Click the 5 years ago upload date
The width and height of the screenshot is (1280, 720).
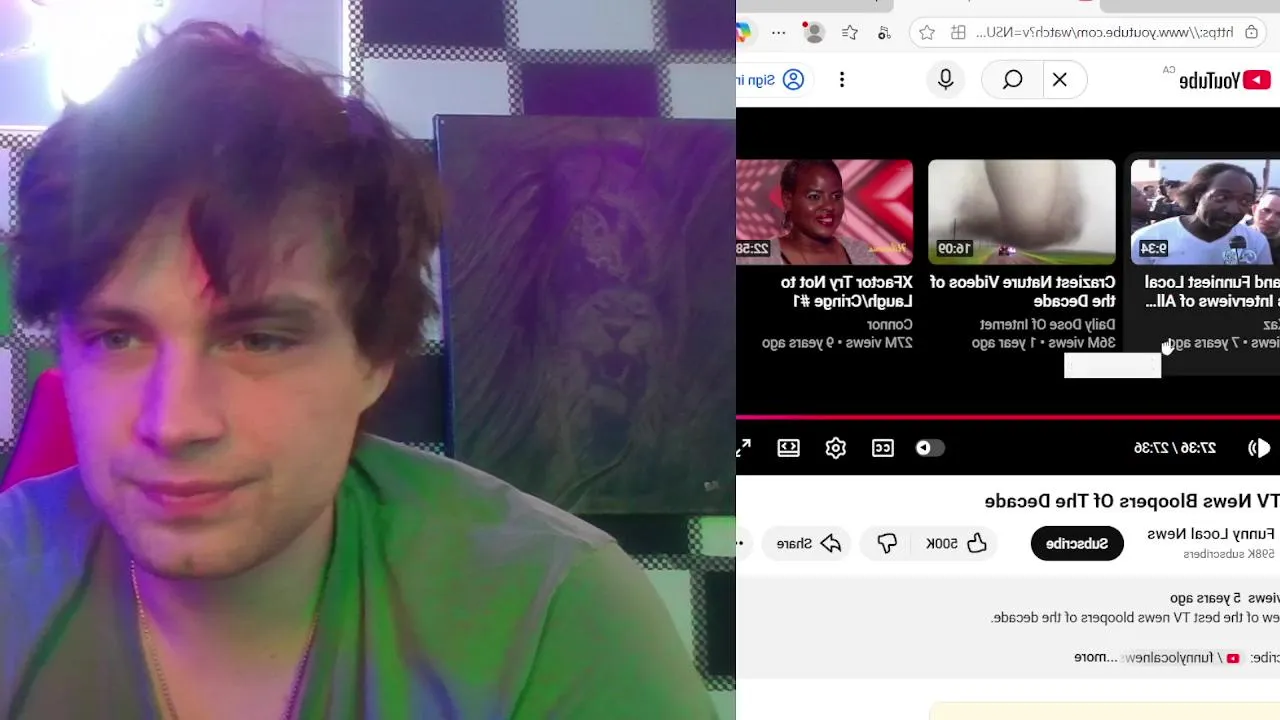click(x=1205, y=598)
